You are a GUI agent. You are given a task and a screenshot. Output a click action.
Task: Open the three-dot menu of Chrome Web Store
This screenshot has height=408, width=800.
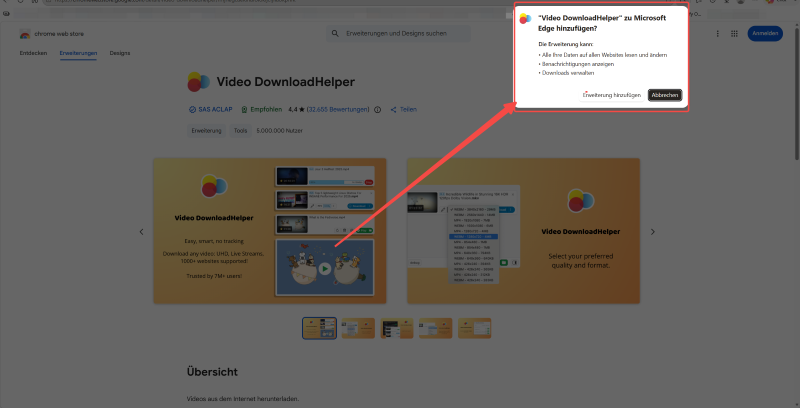(717, 34)
